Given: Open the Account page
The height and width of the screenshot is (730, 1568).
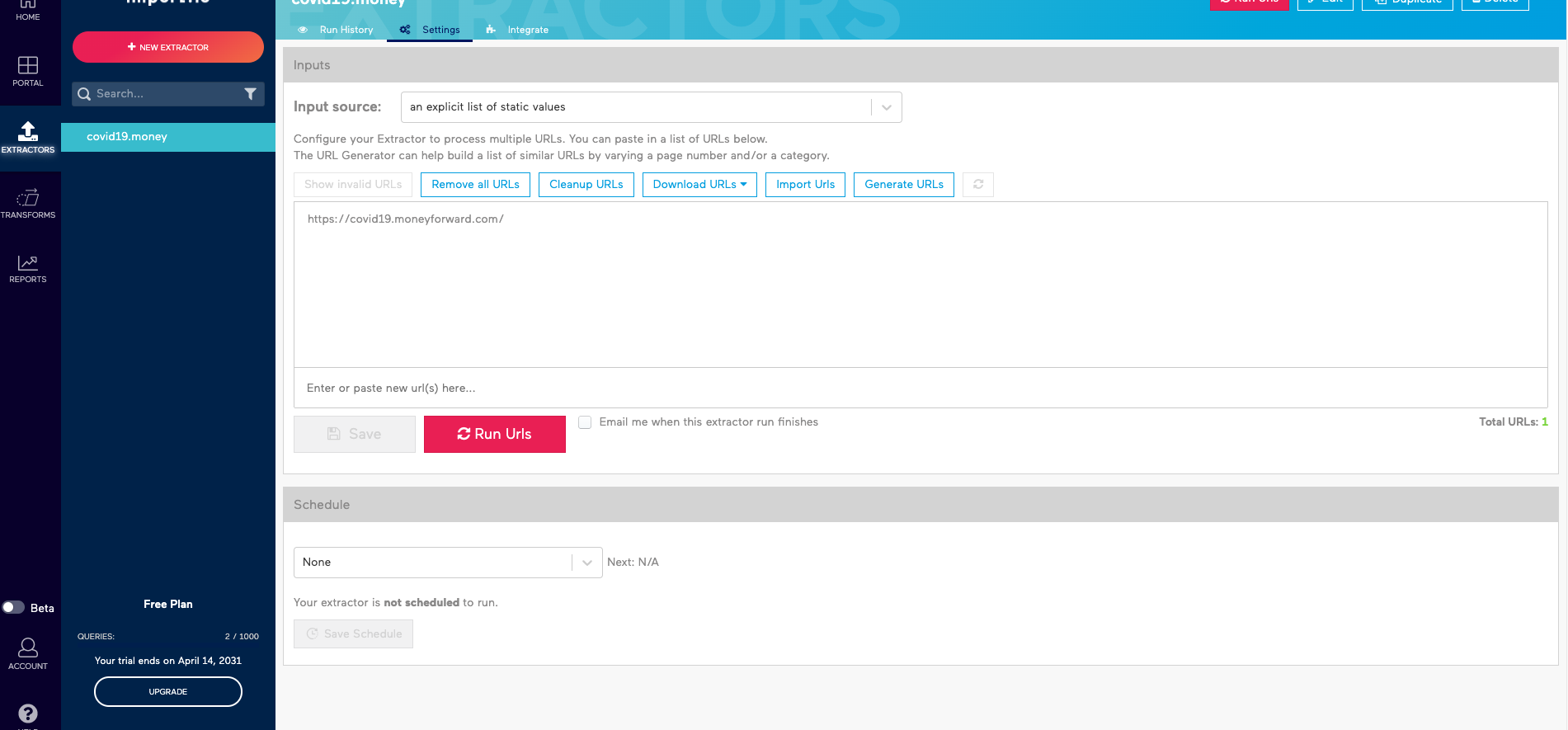Looking at the screenshot, I should point(28,654).
